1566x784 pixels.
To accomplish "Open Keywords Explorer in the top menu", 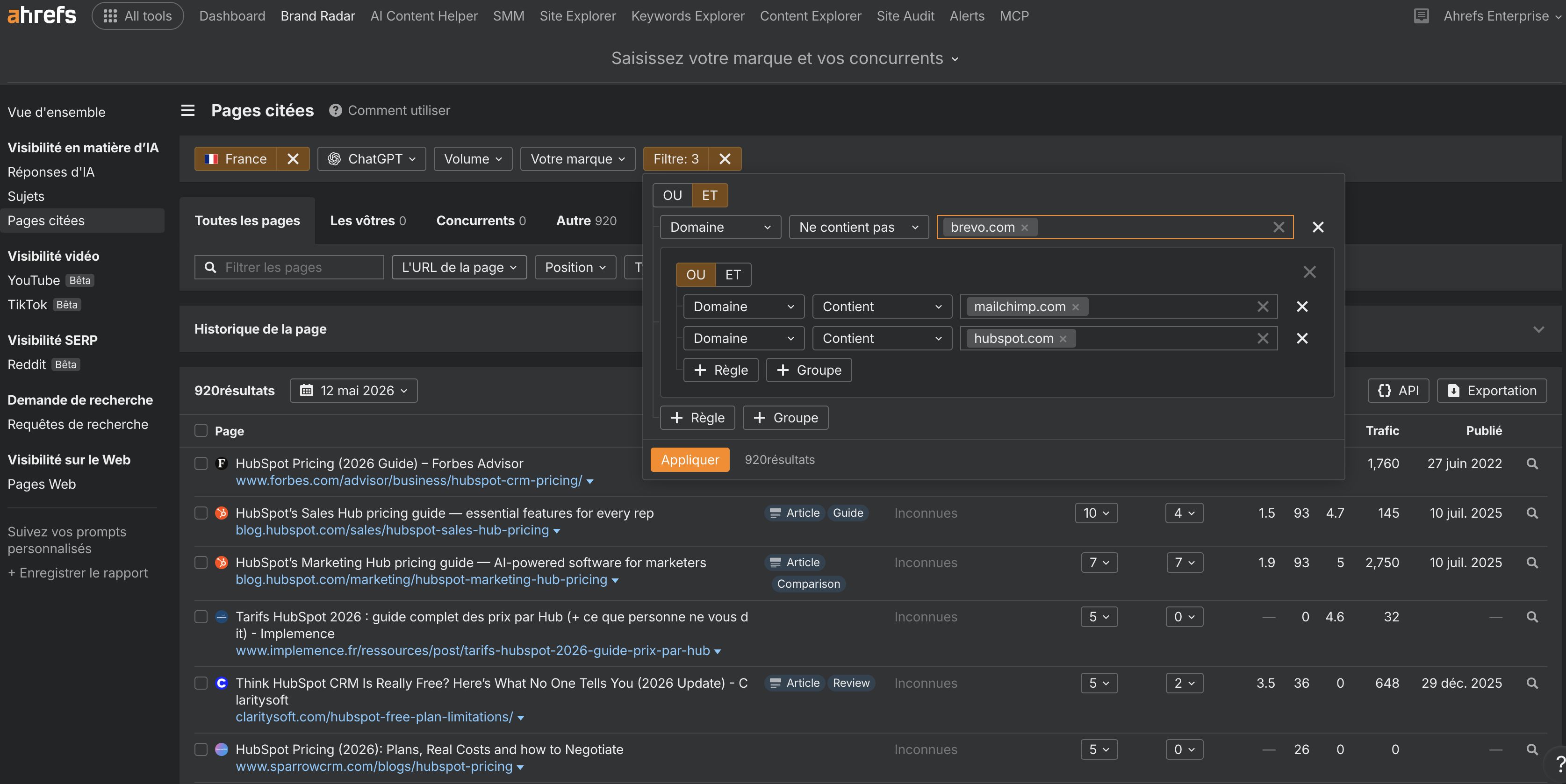I will click(x=688, y=16).
